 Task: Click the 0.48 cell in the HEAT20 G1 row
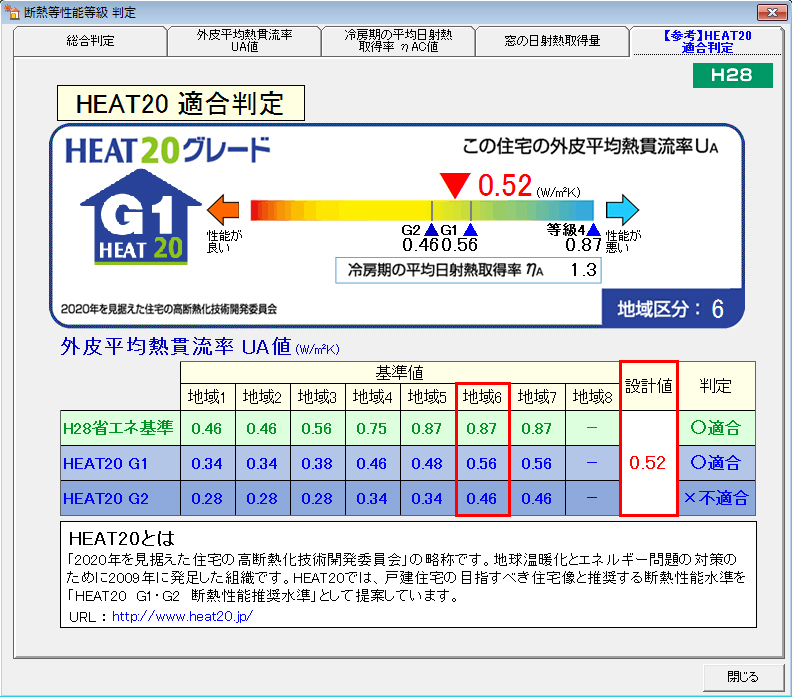click(427, 463)
